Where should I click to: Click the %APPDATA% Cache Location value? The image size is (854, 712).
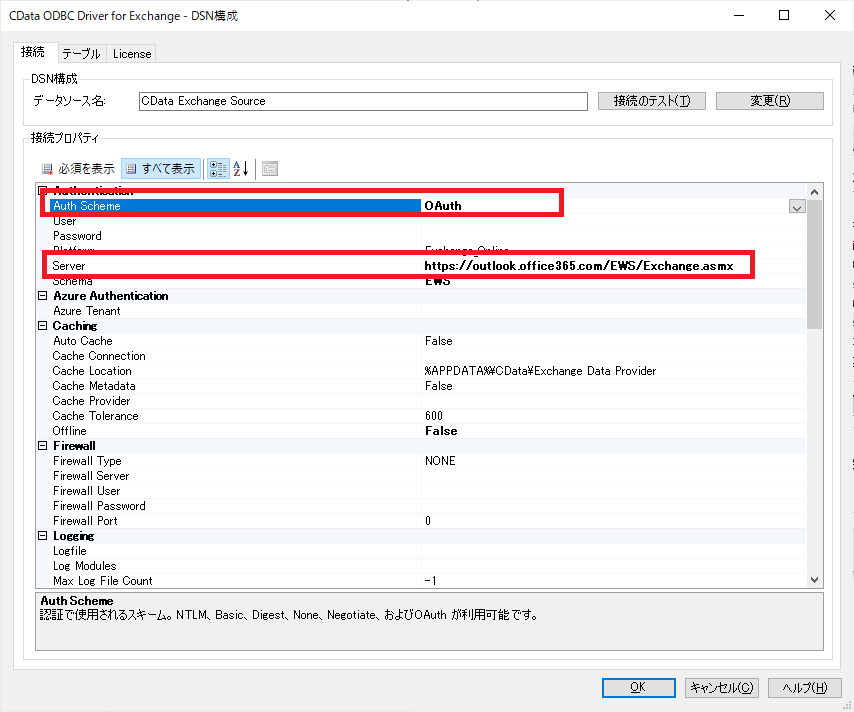pos(540,371)
